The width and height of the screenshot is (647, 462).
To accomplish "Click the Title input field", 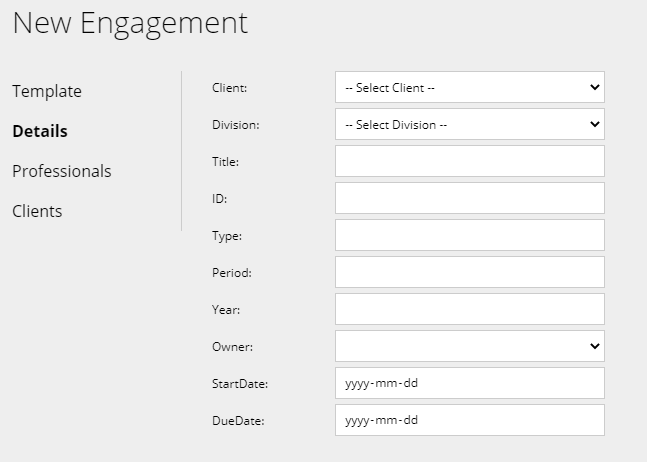I will click(x=469, y=161).
